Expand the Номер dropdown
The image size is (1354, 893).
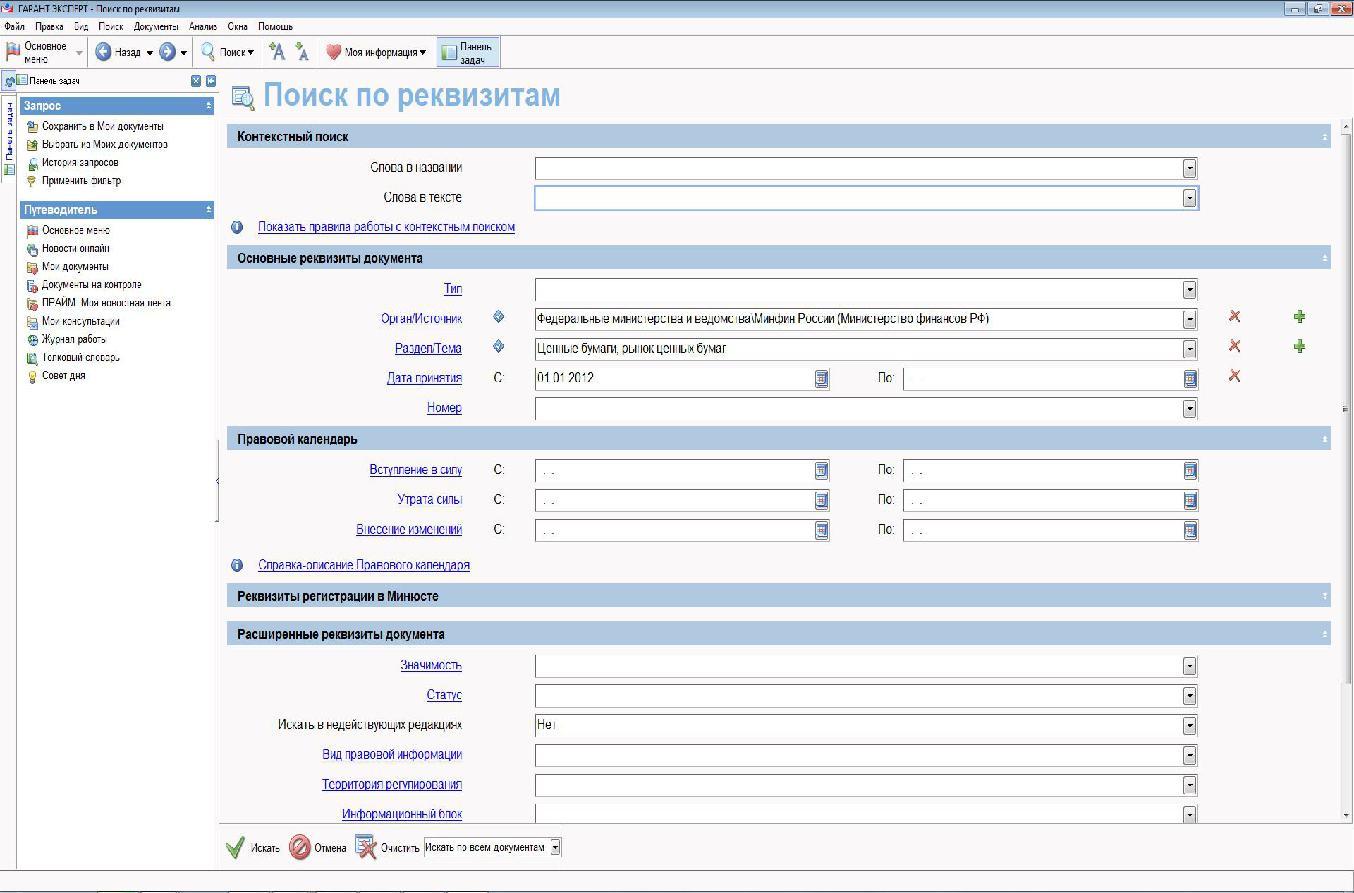[1189, 408]
